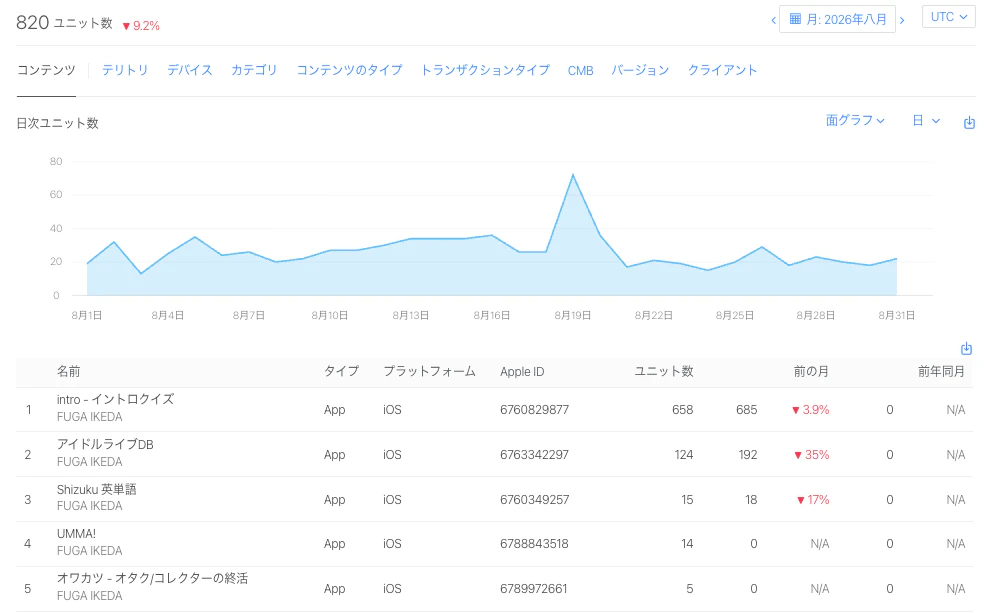The image size is (984, 613).
Task: Click Apple ID 6763342297
Action: (535, 455)
